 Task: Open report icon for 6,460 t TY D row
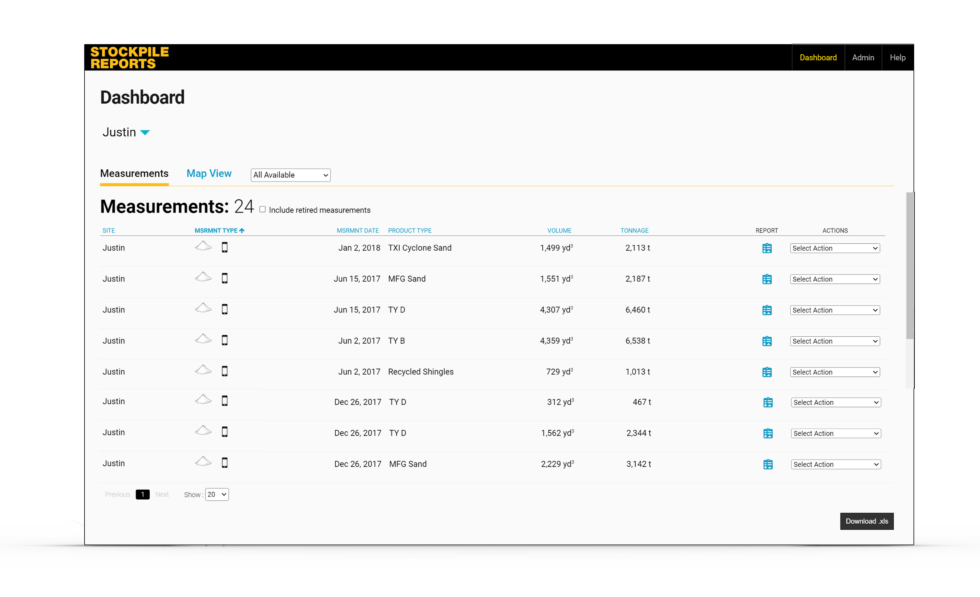767,310
